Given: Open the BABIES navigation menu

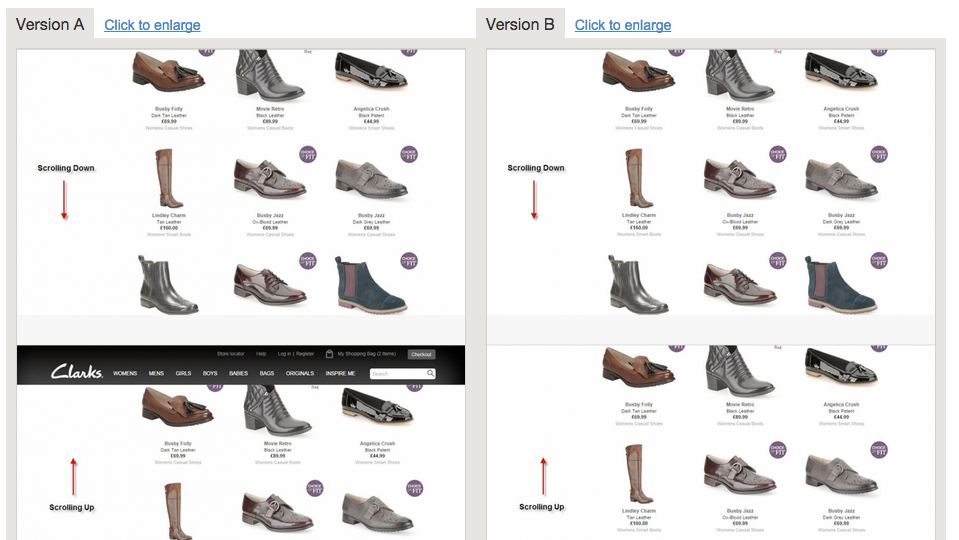Looking at the screenshot, I should point(239,373).
